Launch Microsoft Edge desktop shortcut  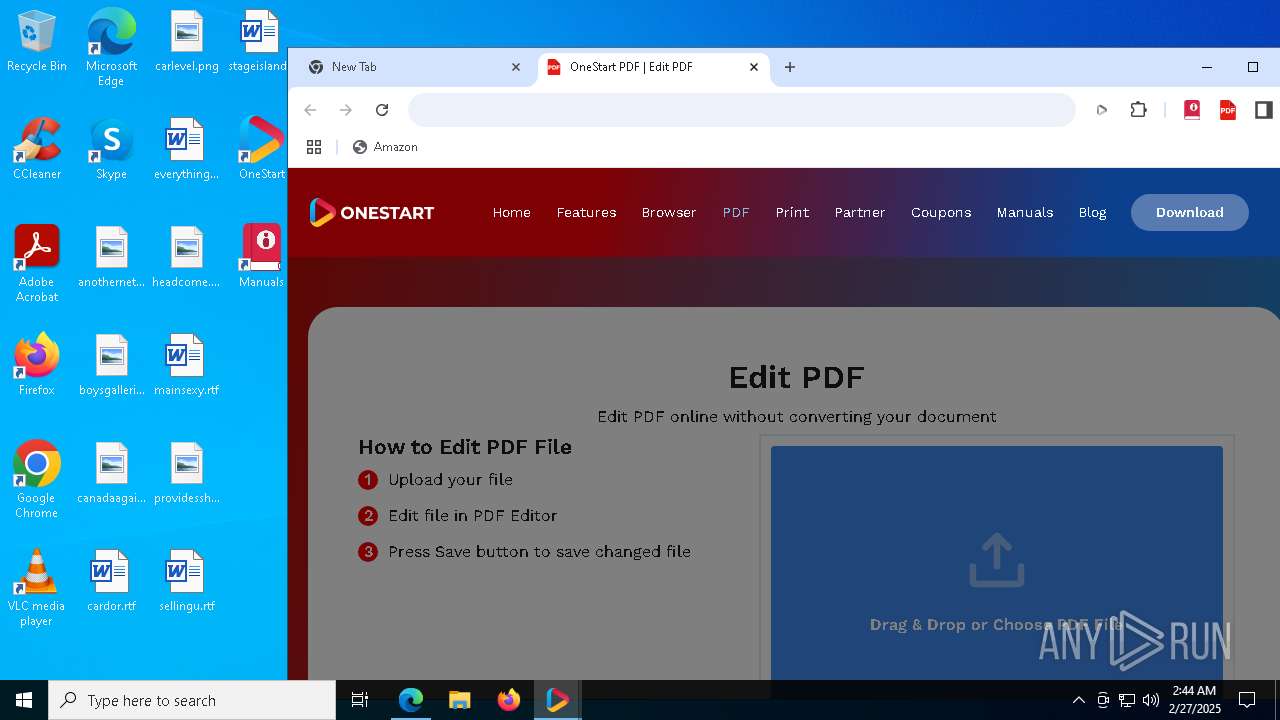[x=111, y=48]
